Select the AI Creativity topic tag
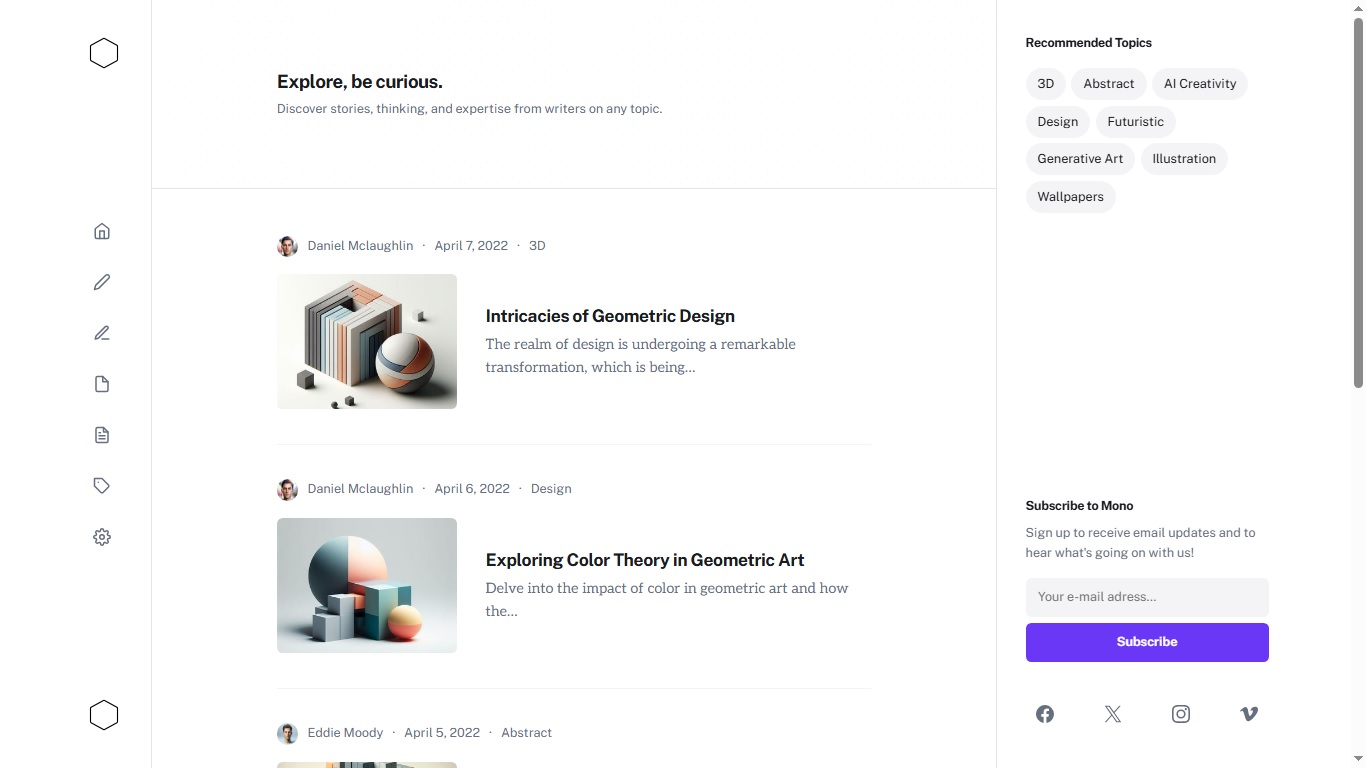Screen dimensions: 1366x768 click(1200, 84)
